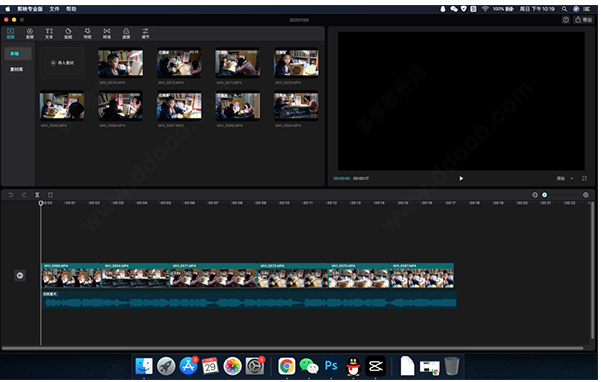Click the timeline zoom-in icon
The image size is (601, 382).
[x=586, y=195]
